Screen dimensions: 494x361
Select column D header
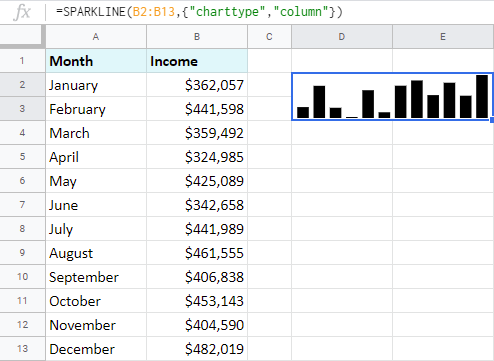pos(342,36)
